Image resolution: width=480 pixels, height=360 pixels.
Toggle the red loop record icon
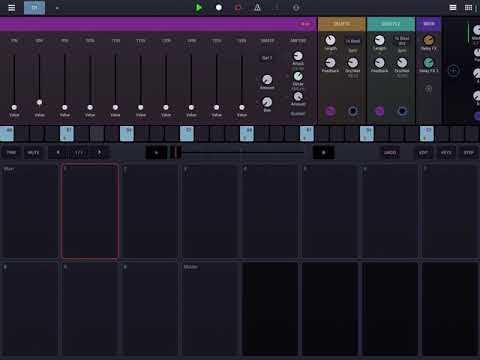[238, 7]
